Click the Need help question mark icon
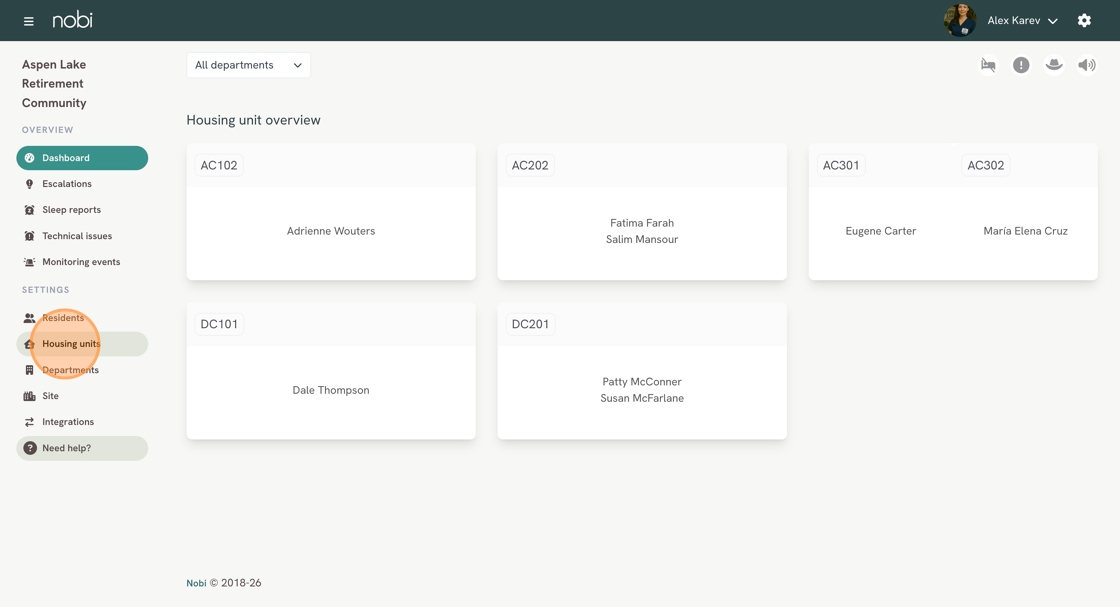1120x607 pixels. coord(30,448)
